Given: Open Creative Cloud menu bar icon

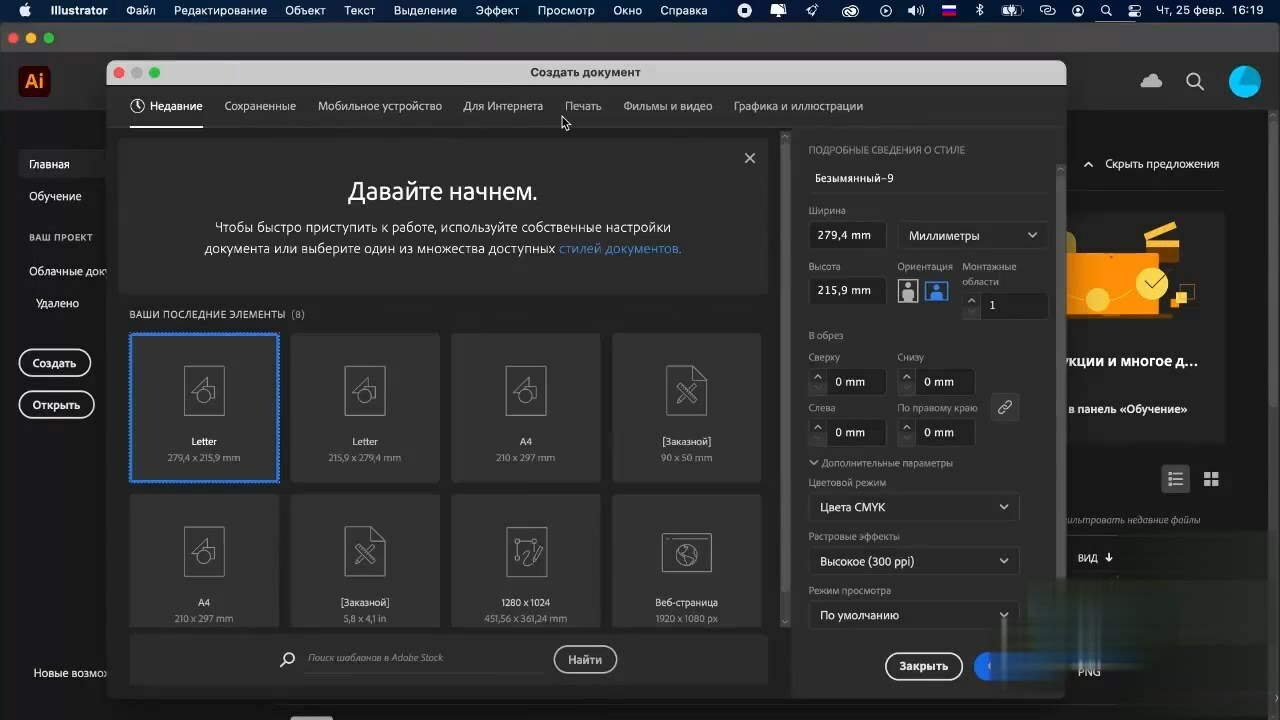Looking at the screenshot, I should 850,11.
